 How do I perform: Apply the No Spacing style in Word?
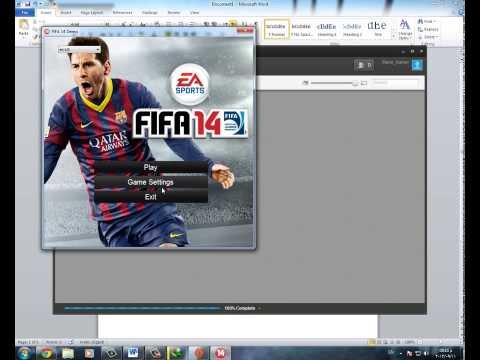click(x=301, y=29)
